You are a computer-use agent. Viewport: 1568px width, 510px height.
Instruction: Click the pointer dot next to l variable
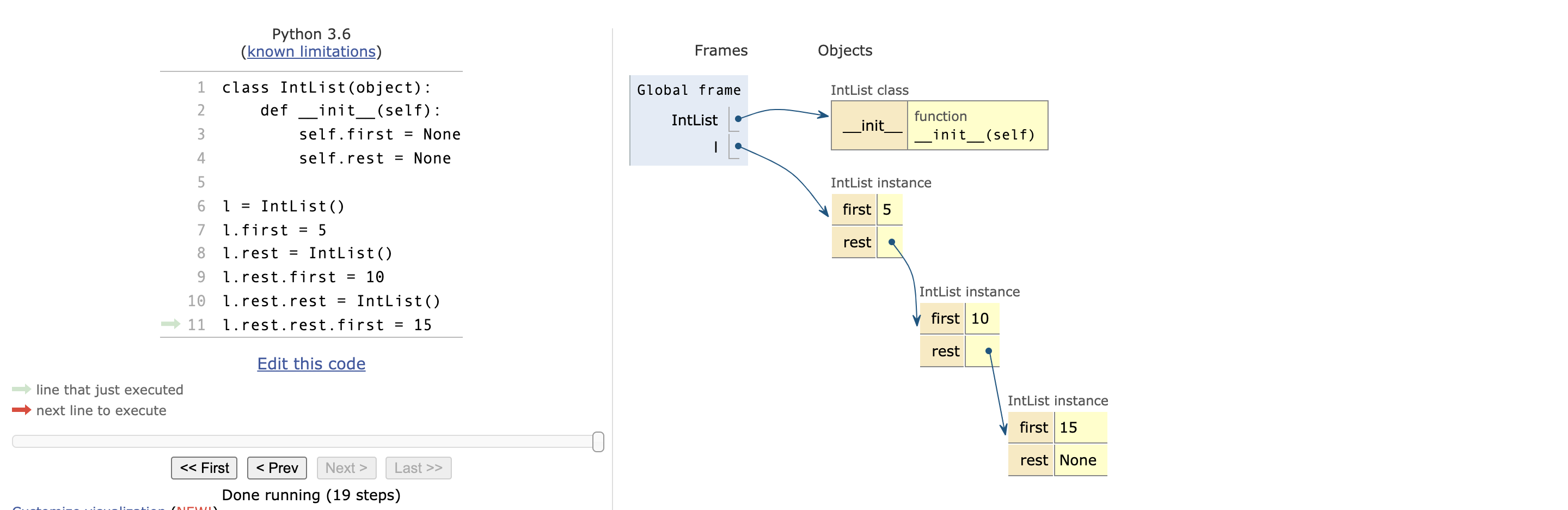pos(738,146)
